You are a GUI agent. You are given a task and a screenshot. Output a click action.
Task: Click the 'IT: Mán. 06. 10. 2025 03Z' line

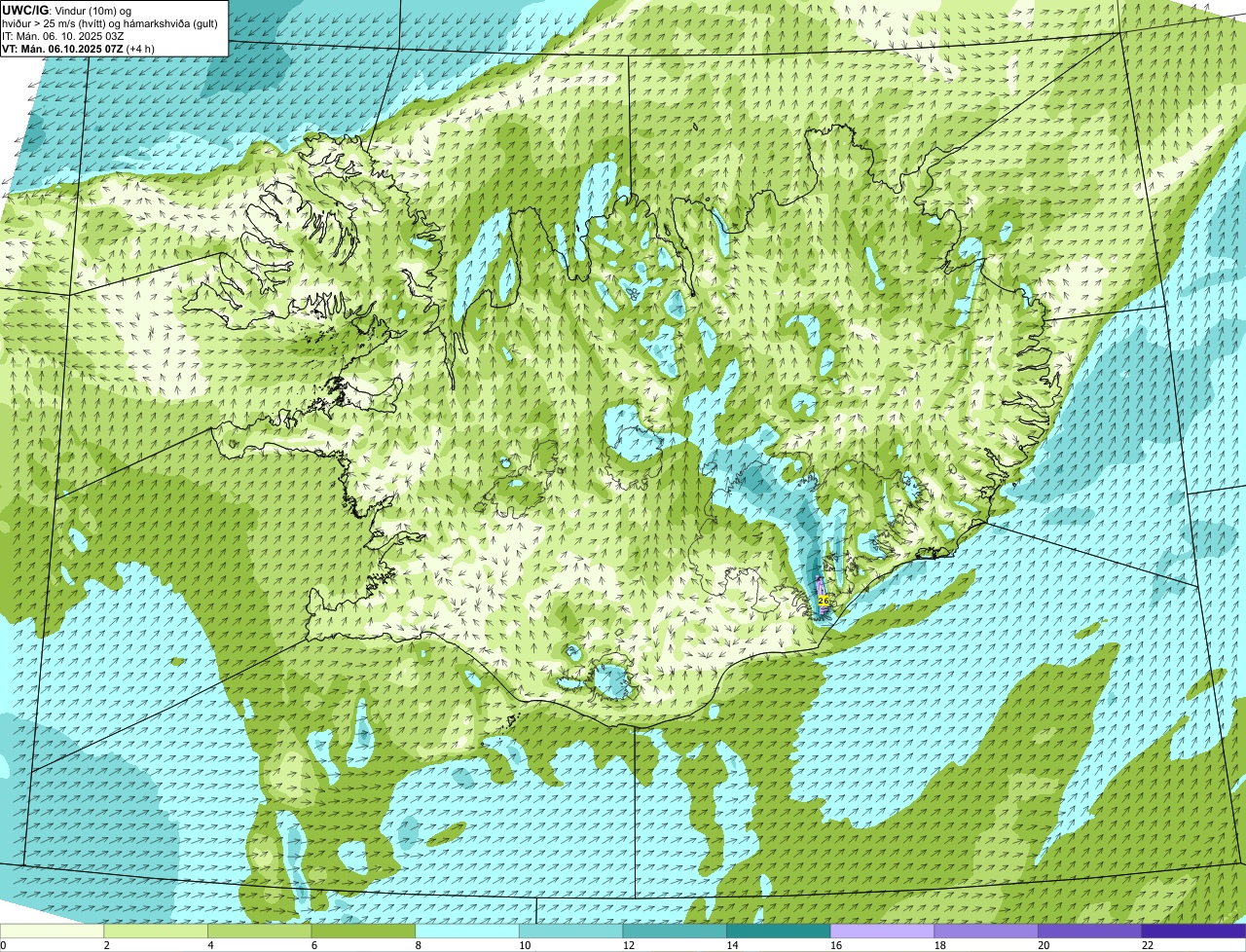(63, 36)
